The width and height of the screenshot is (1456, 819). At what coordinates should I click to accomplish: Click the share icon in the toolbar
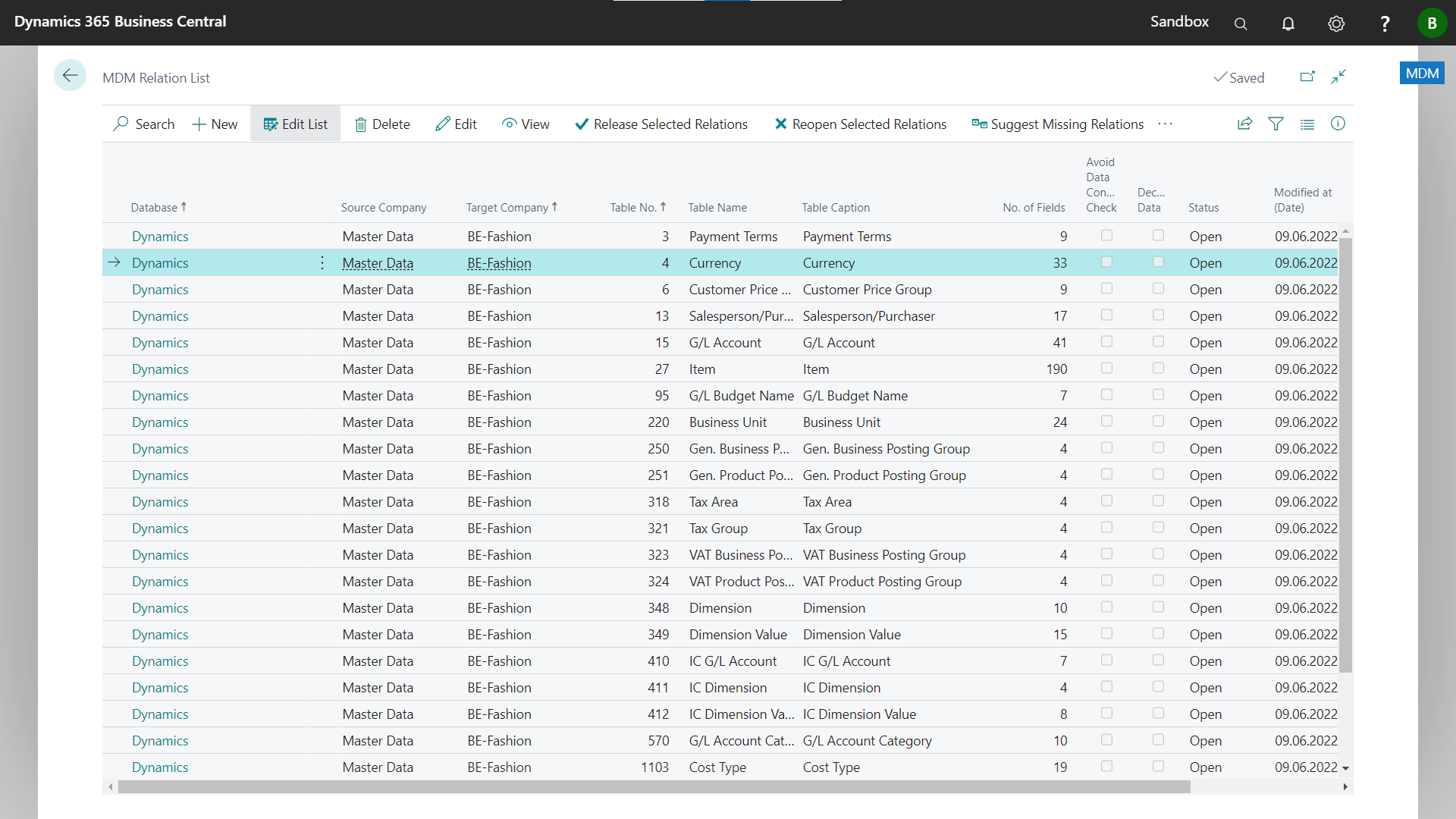pyautogui.click(x=1244, y=124)
